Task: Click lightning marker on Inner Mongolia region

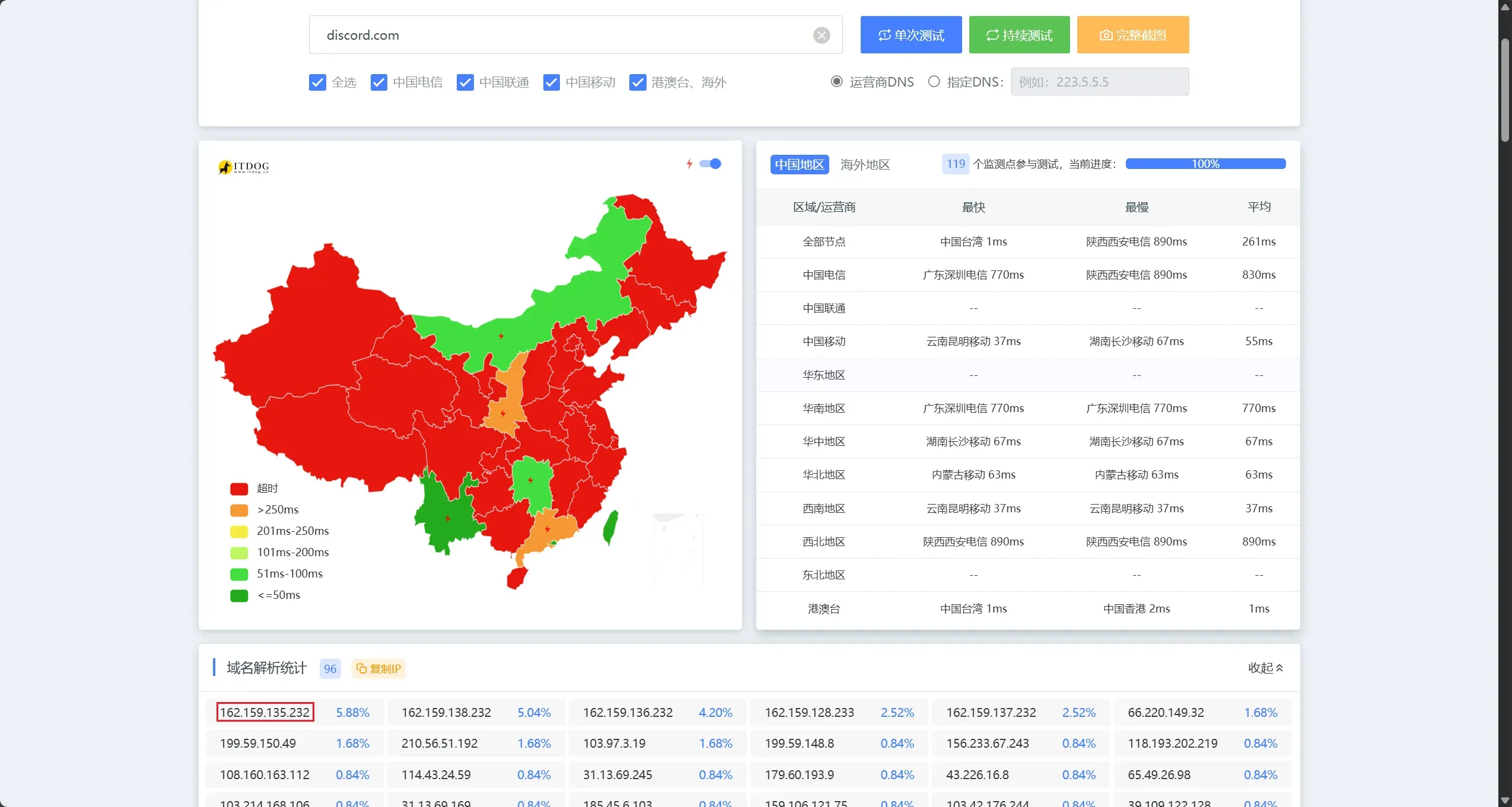Action: (501, 336)
